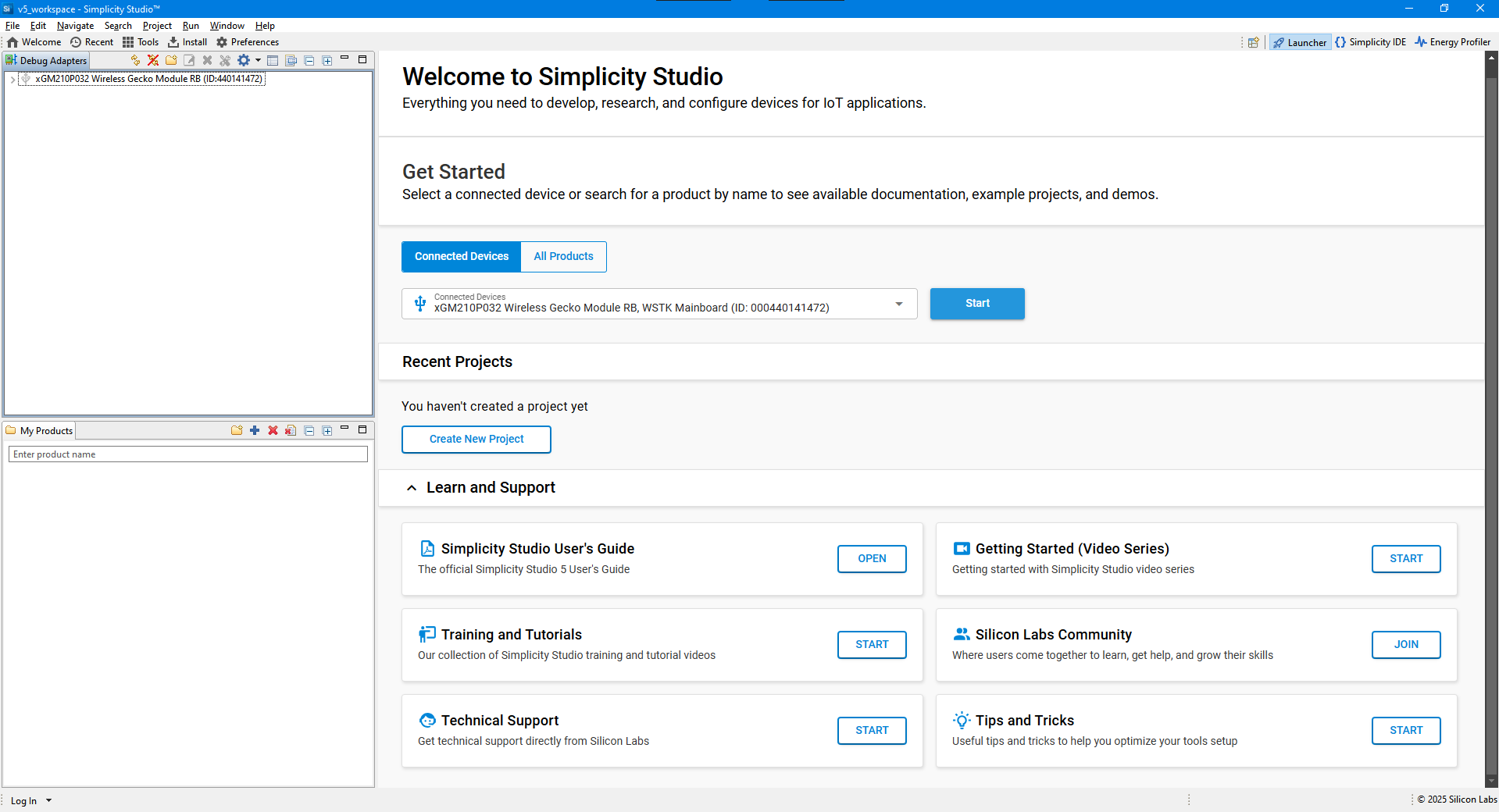Click Log In in the status bar
The height and width of the screenshot is (812, 1499).
(x=23, y=801)
